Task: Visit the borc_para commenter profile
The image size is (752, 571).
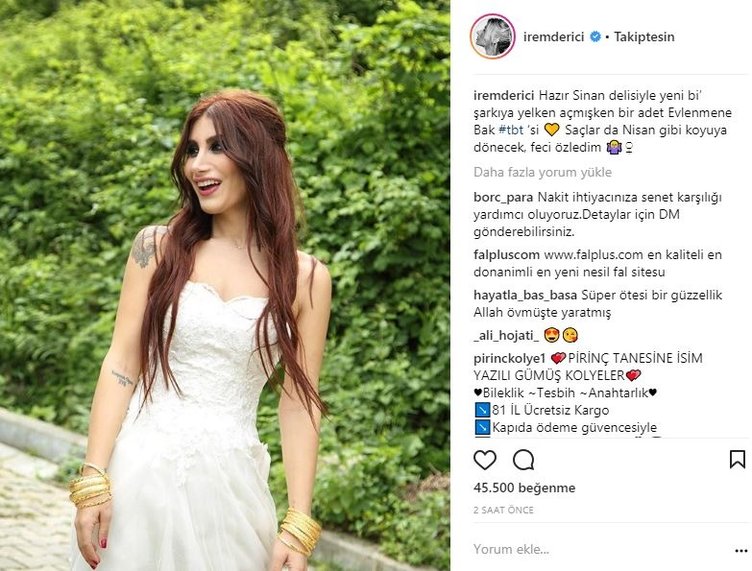Action: pos(503,198)
